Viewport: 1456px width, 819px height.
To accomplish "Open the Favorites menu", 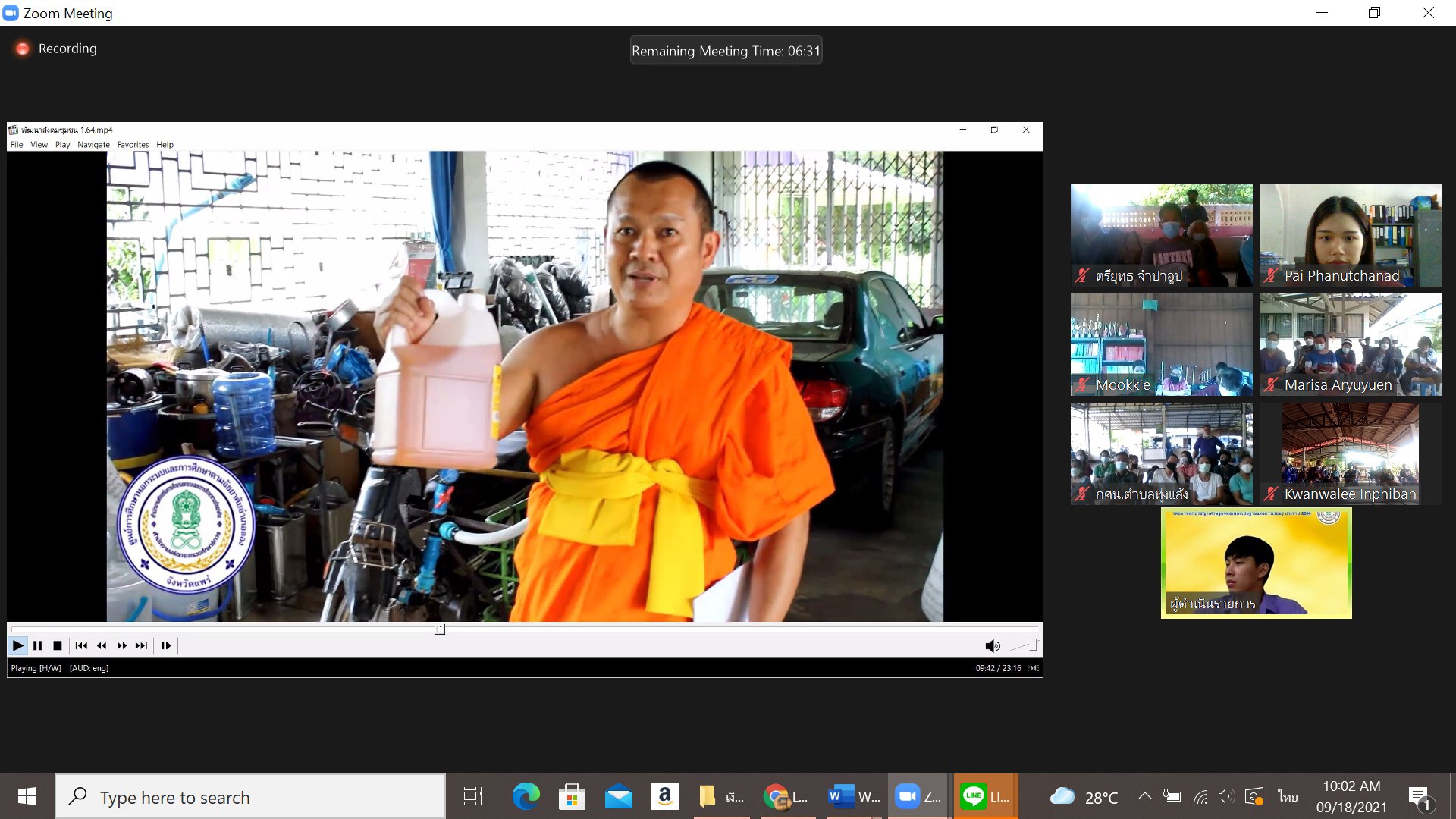I will pos(133,145).
